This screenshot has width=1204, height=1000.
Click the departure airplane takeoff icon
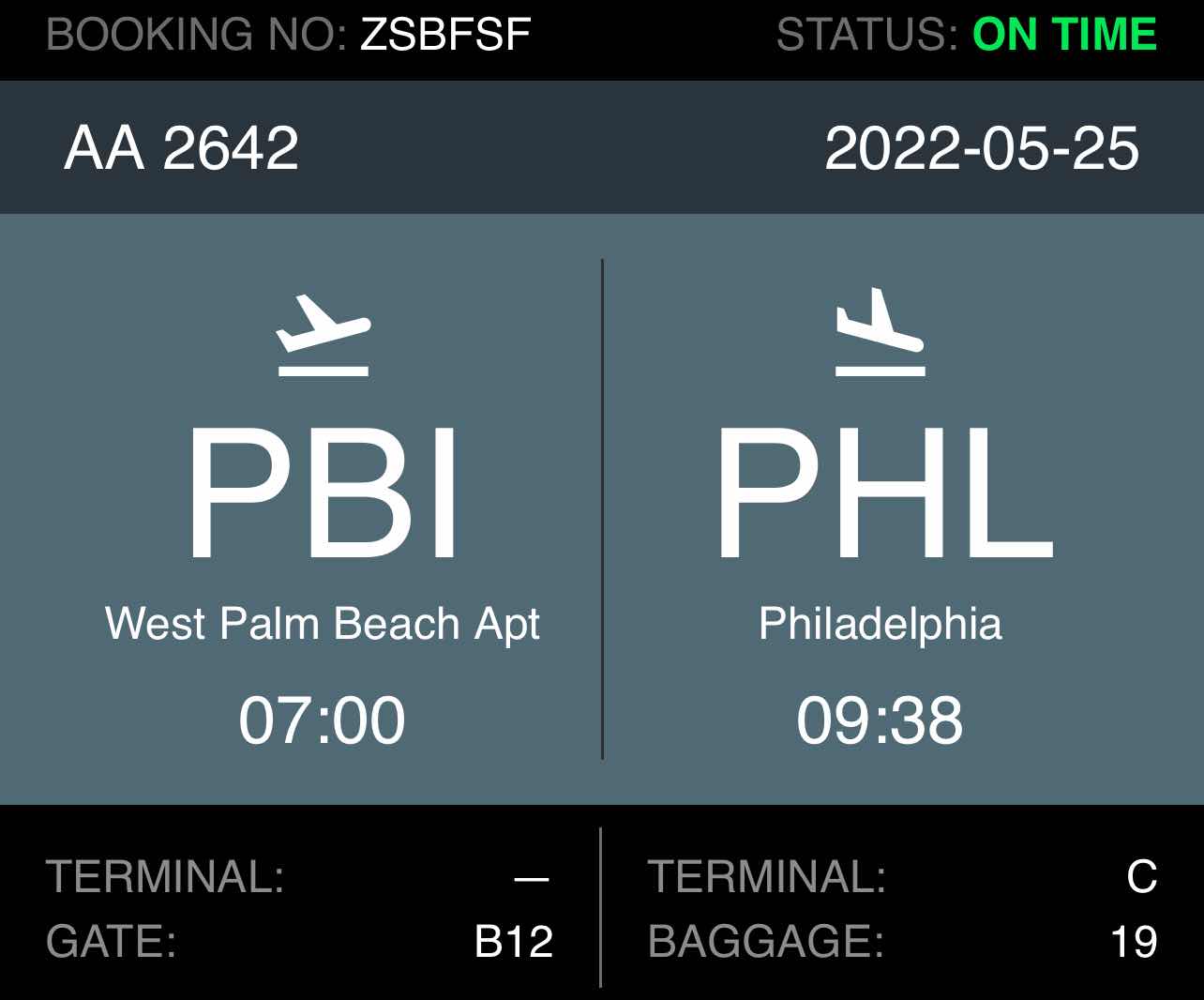tap(324, 336)
